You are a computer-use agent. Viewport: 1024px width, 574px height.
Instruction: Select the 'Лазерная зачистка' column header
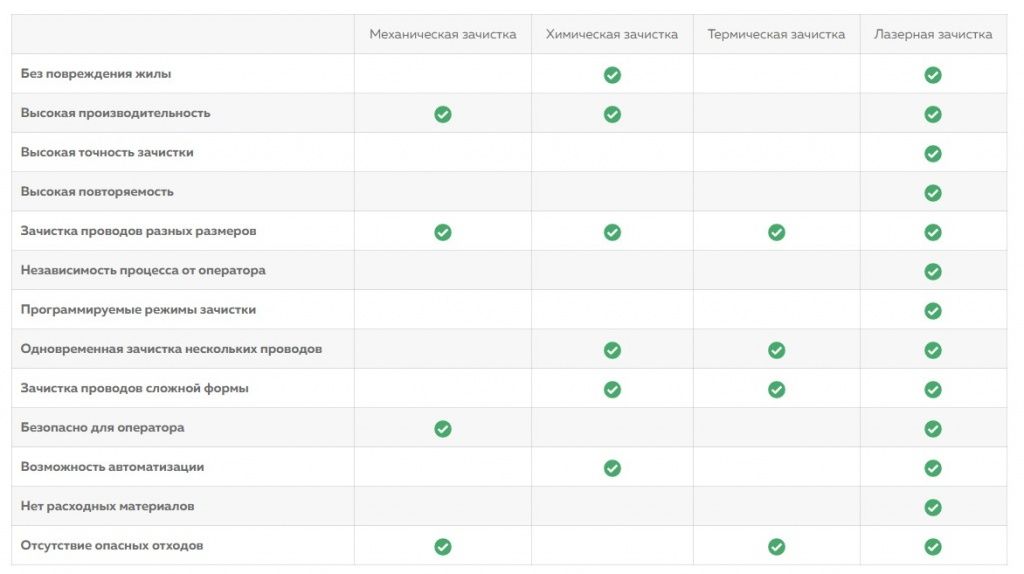(x=933, y=34)
